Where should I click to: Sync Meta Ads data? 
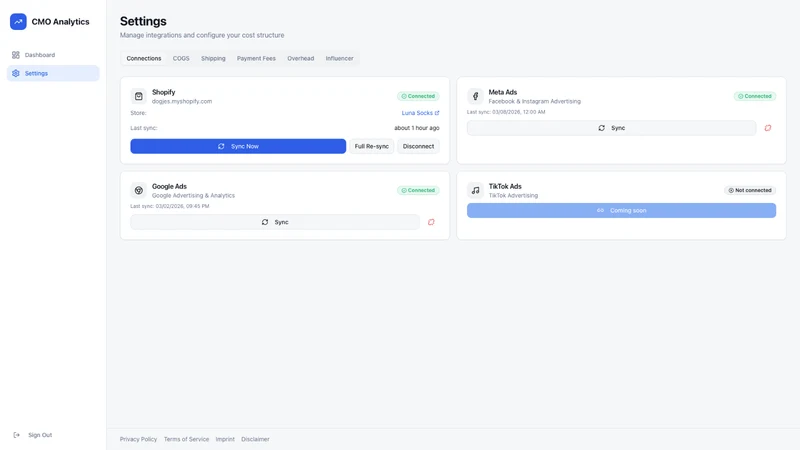611,128
